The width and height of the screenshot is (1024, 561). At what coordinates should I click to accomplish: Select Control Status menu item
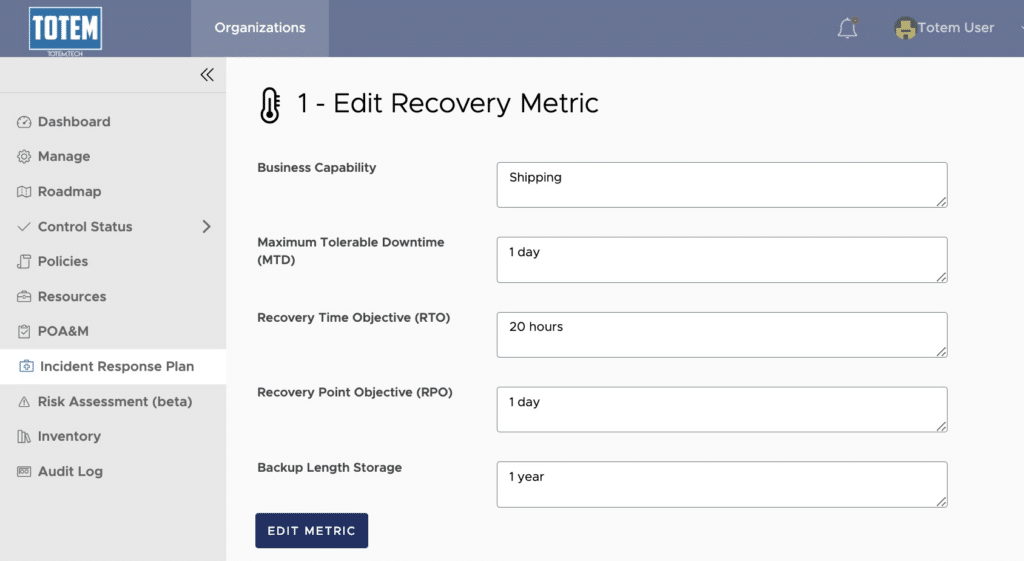coord(85,227)
